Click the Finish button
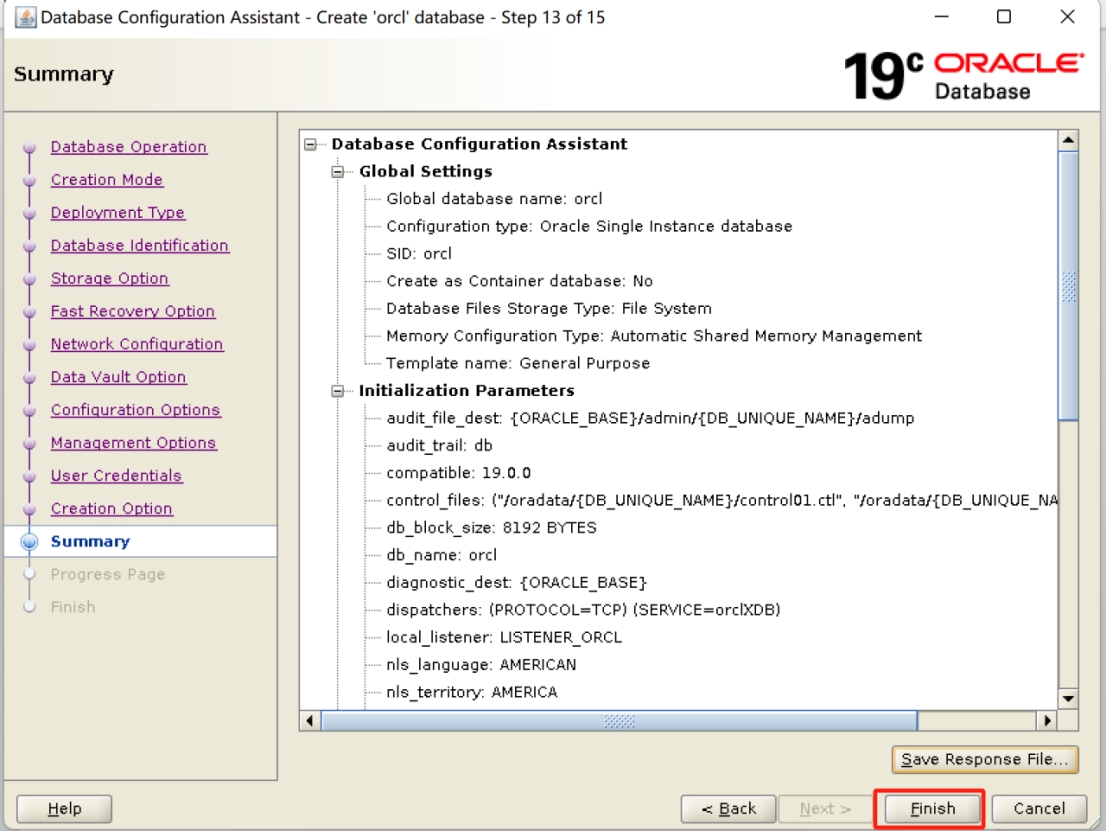Image resolution: width=1107 pixels, height=831 pixels. point(932,809)
